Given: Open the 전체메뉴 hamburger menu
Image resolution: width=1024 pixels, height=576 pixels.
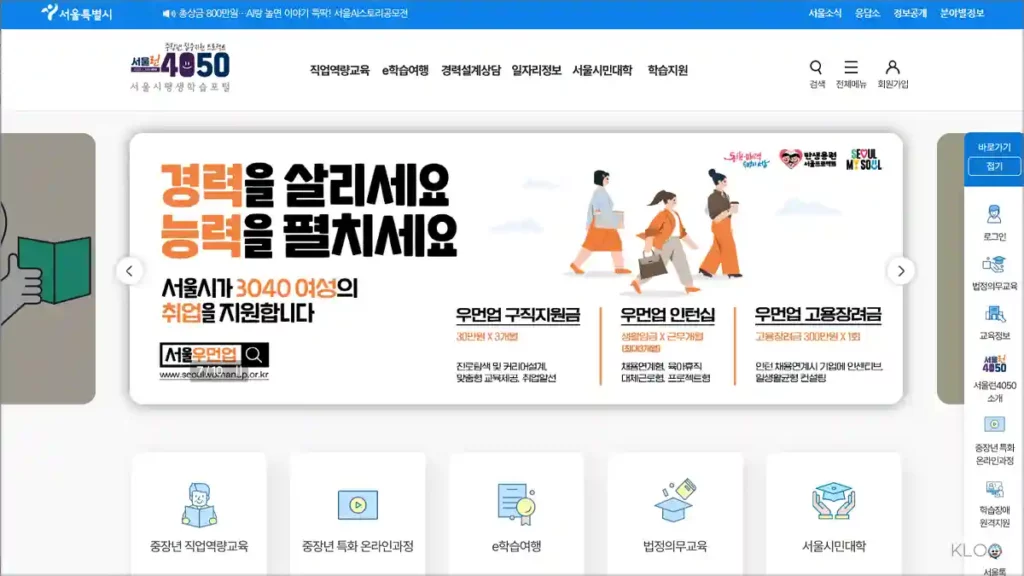Looking at the screenshot, I should [850, 67].
